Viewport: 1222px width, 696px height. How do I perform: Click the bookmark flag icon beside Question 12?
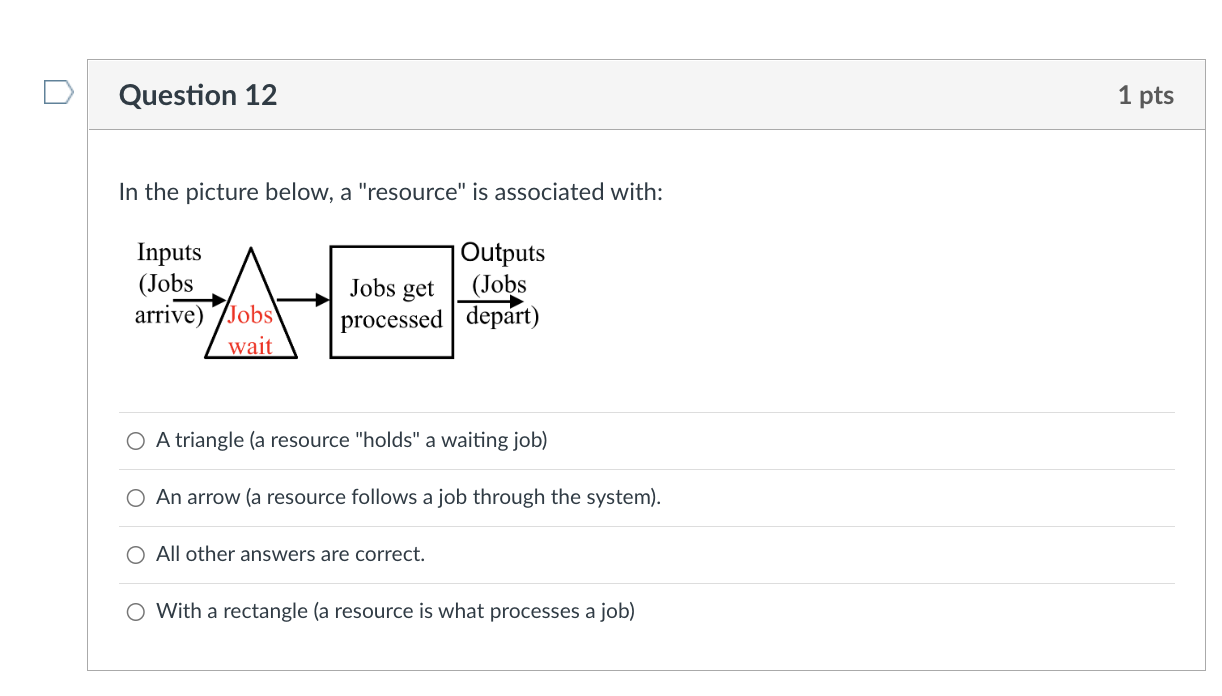coord(59,91)
